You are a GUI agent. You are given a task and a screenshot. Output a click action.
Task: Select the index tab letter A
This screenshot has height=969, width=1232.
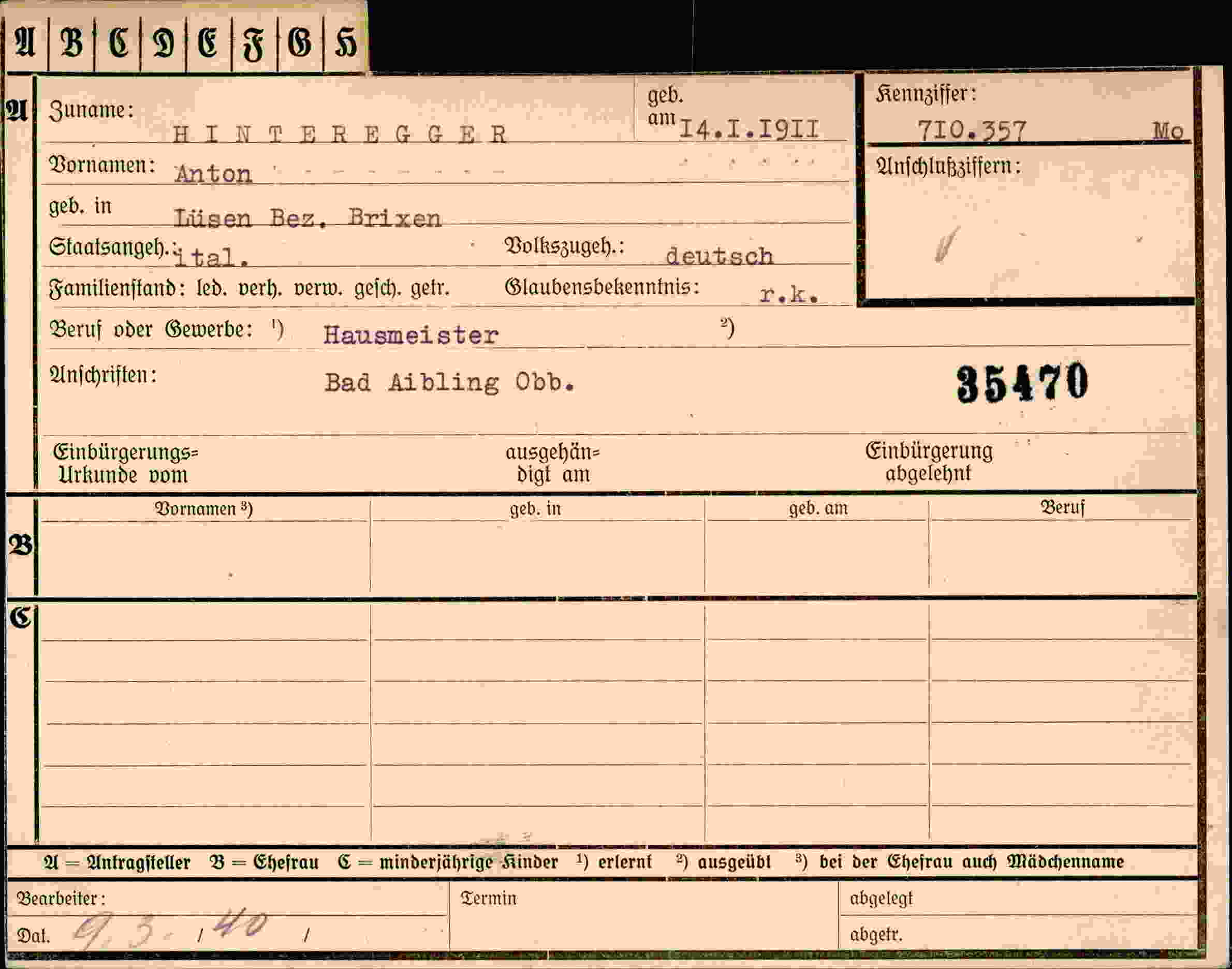click(25, 43)
